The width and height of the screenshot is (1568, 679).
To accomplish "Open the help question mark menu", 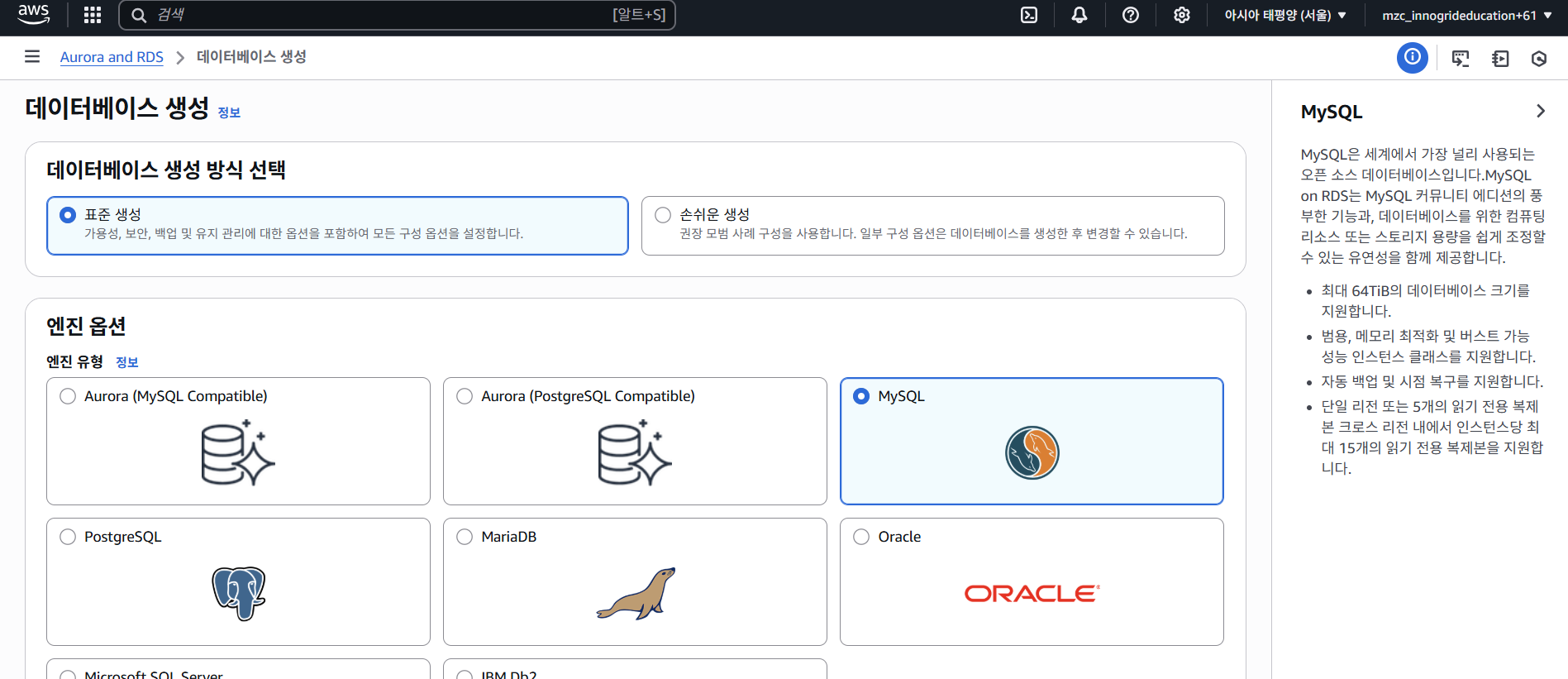I will [x=1131, y=15].
